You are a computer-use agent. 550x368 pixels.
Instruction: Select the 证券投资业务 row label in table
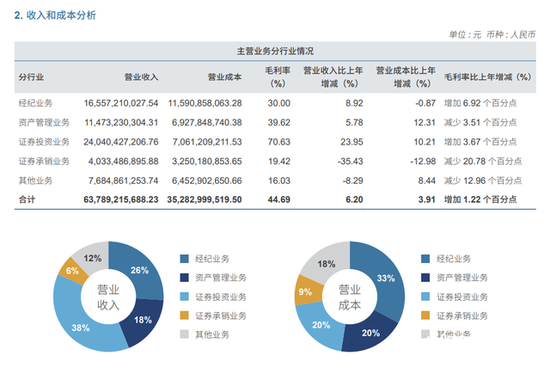(x=44, y=142)
